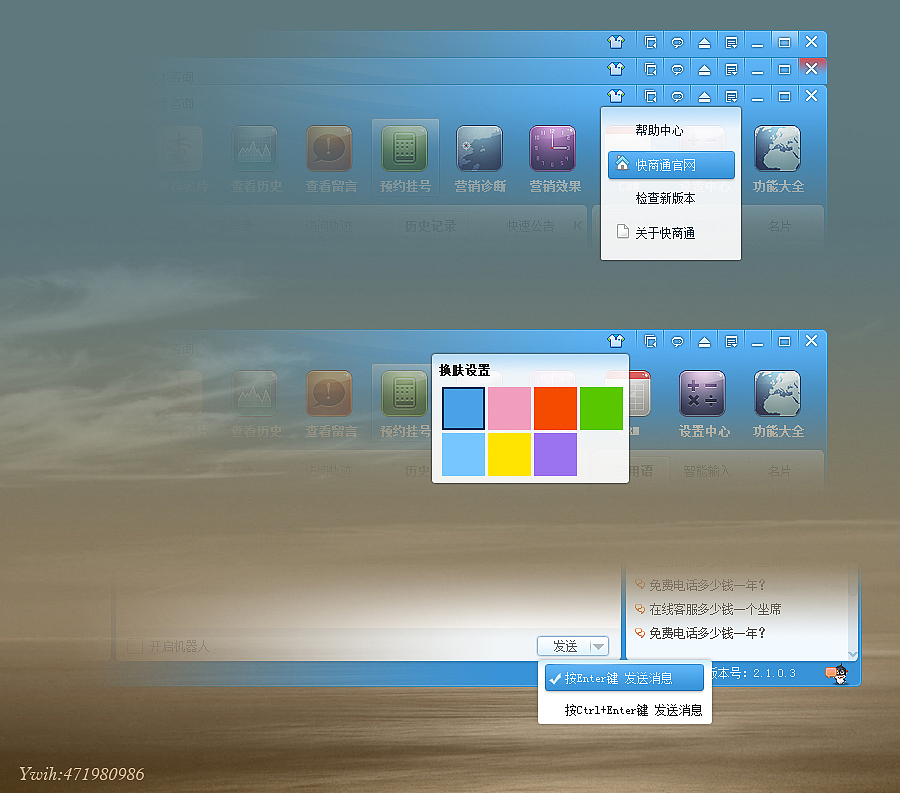The height and width of the screenshot is (793, 900).
Task: Click 免费电话多少钱一年 above the 在线客服 entry
Action: 707,585
